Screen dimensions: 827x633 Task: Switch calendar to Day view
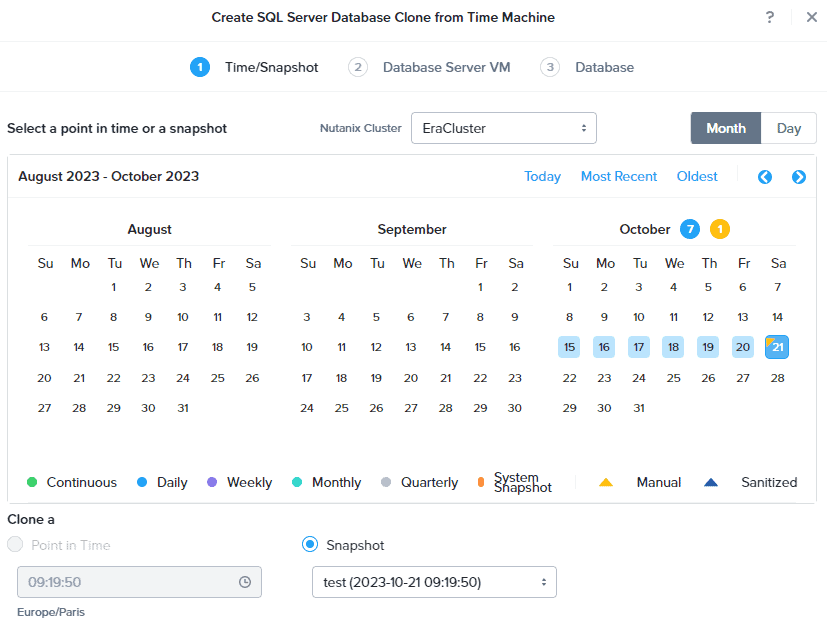click(788, 128)
